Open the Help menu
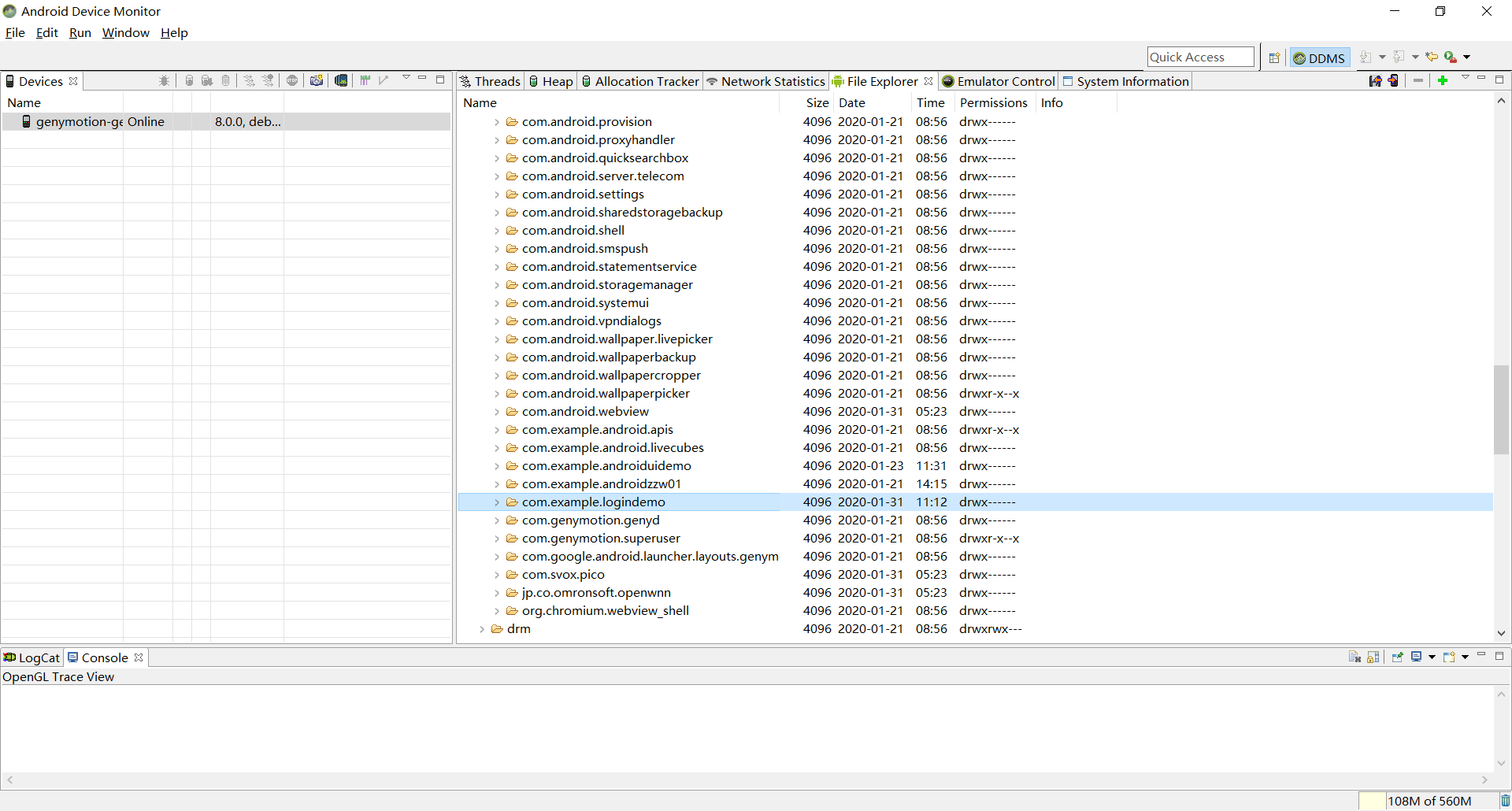1512x811 pixels. 174,32
